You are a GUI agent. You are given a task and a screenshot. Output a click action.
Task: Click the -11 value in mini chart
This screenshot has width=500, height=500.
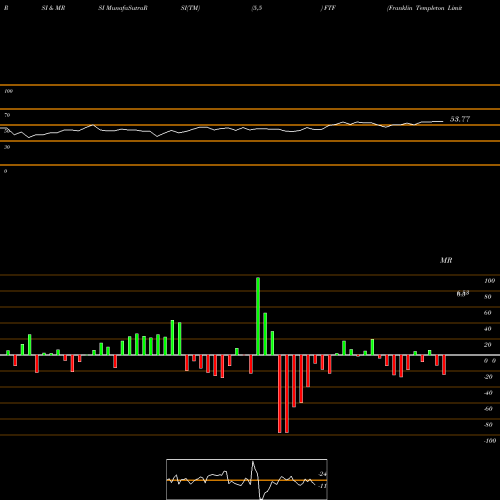pyautogui.click(x=322, y=486)
